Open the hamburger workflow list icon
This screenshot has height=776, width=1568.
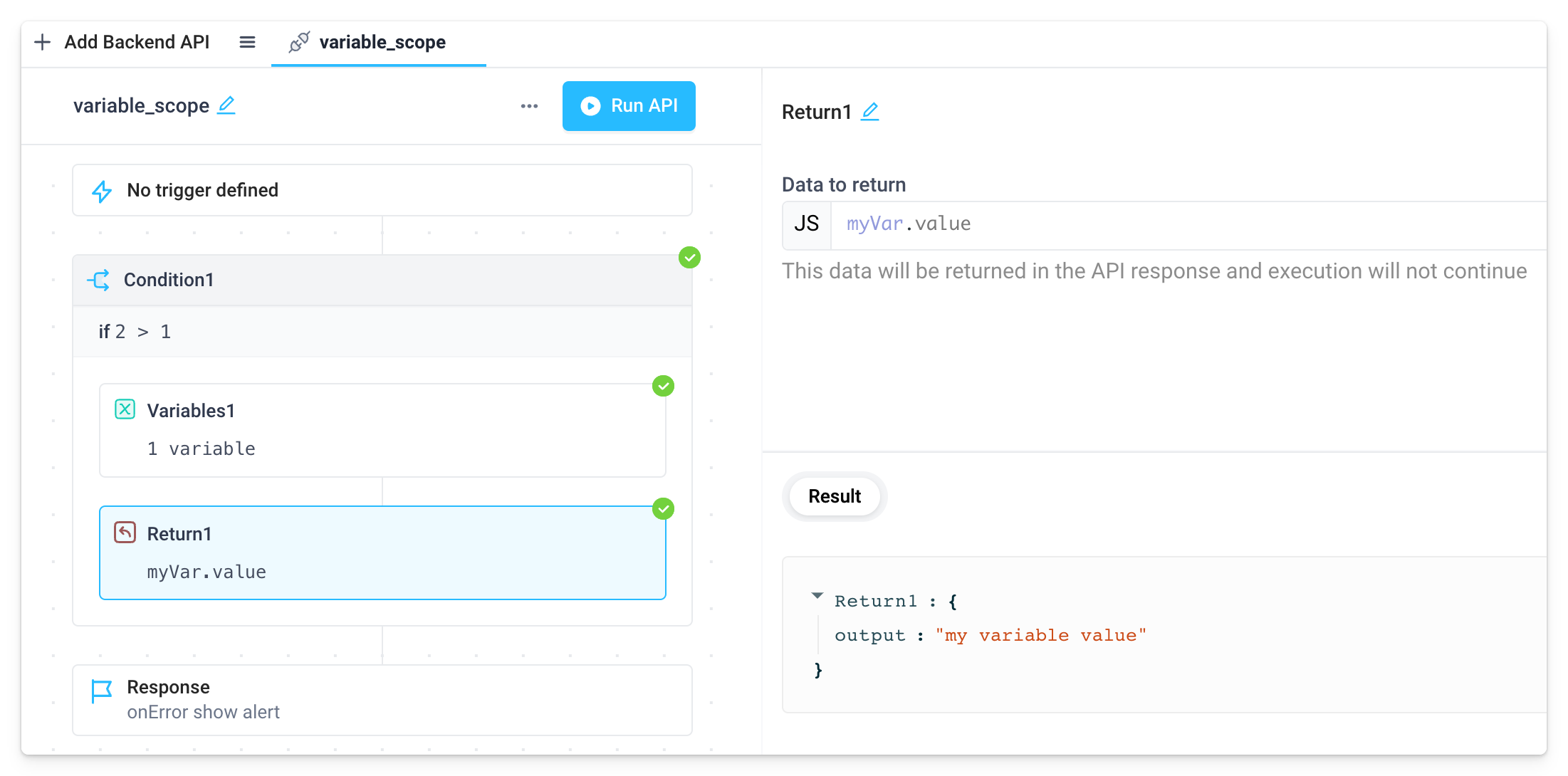[x=247, y=42]
